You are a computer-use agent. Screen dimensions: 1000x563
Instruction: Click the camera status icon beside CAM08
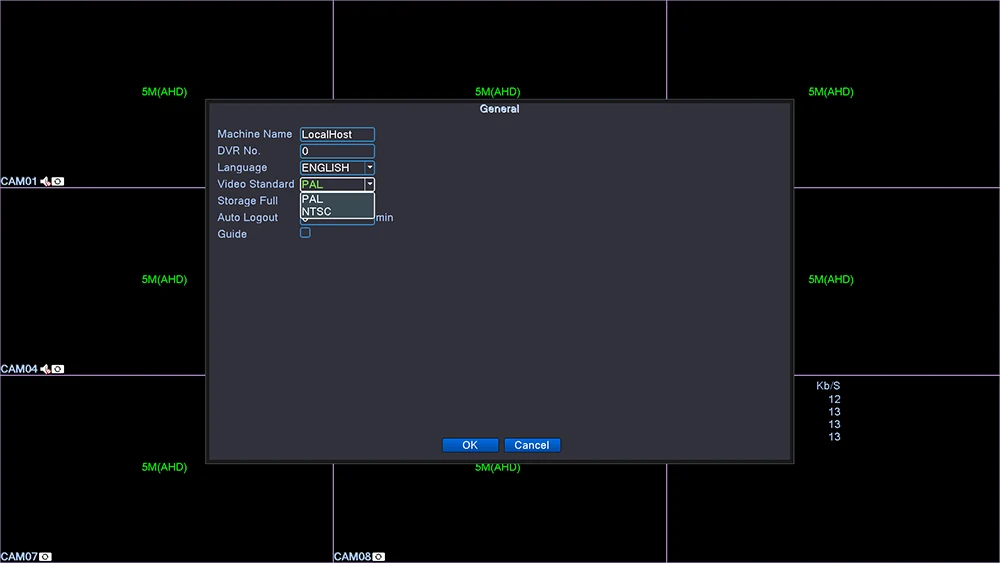pyautogui.click(x=379, y=557)
